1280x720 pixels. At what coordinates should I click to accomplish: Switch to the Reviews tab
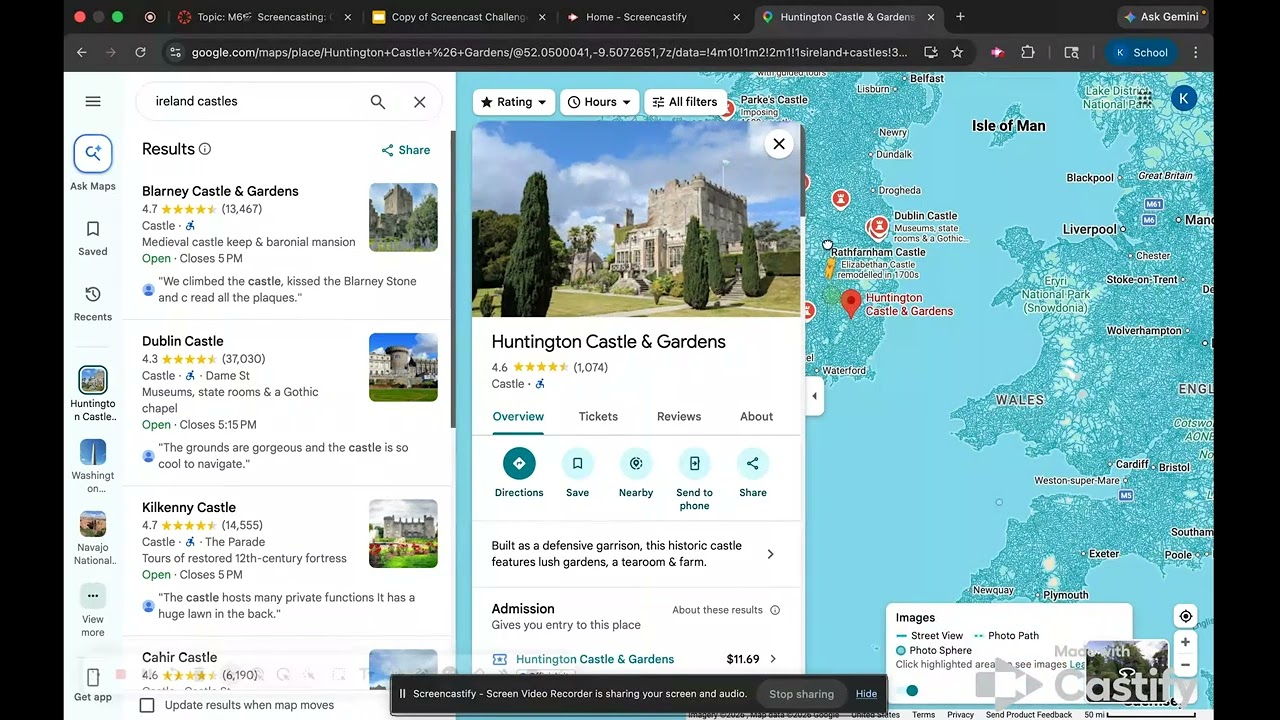click(x=679, y=417)
